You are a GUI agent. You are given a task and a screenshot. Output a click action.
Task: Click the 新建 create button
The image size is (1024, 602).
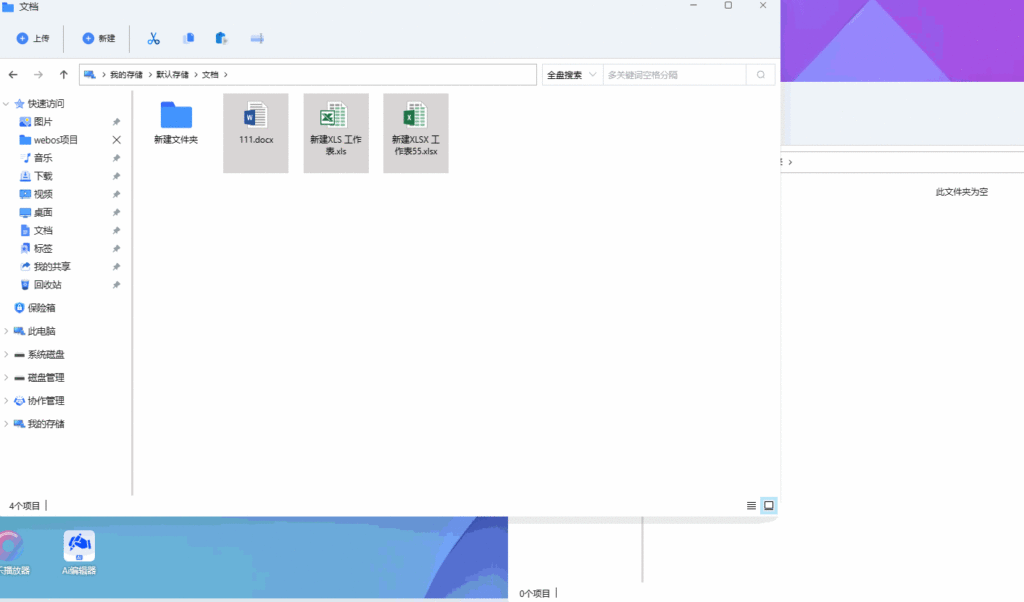click(x=98, y=39)
